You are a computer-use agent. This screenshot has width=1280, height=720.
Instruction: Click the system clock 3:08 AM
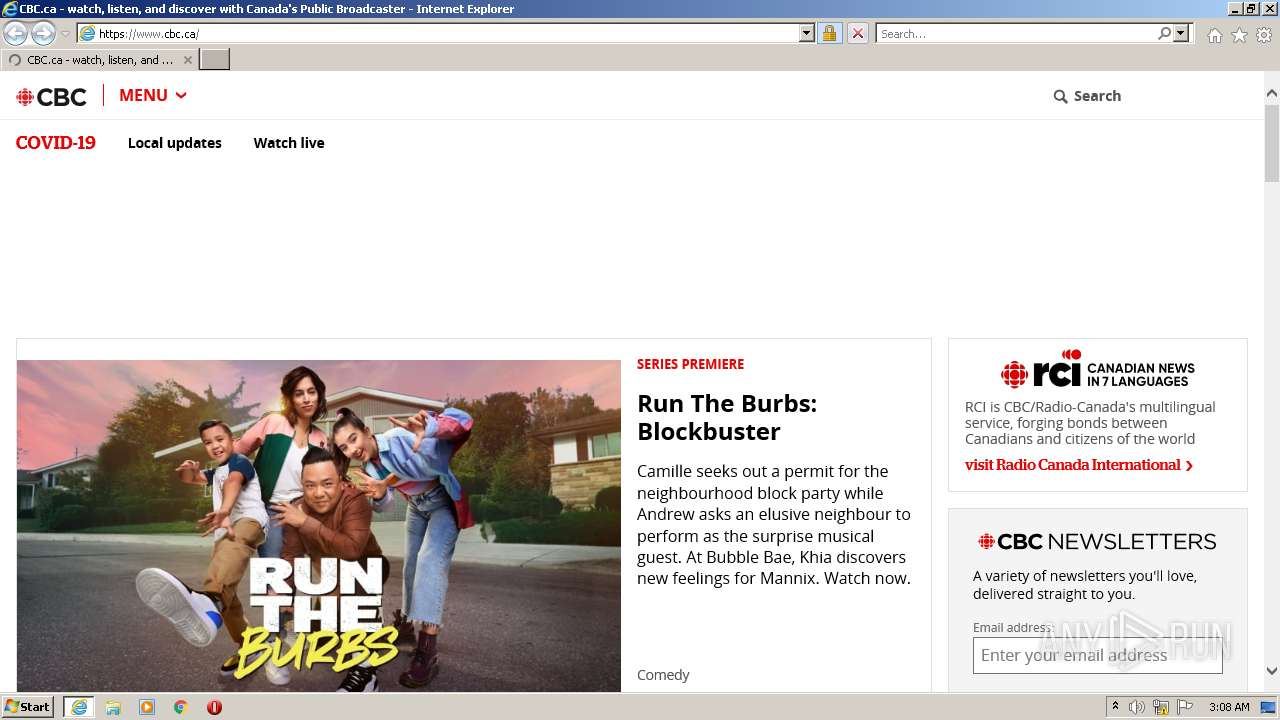click(x=1229, y=707)
